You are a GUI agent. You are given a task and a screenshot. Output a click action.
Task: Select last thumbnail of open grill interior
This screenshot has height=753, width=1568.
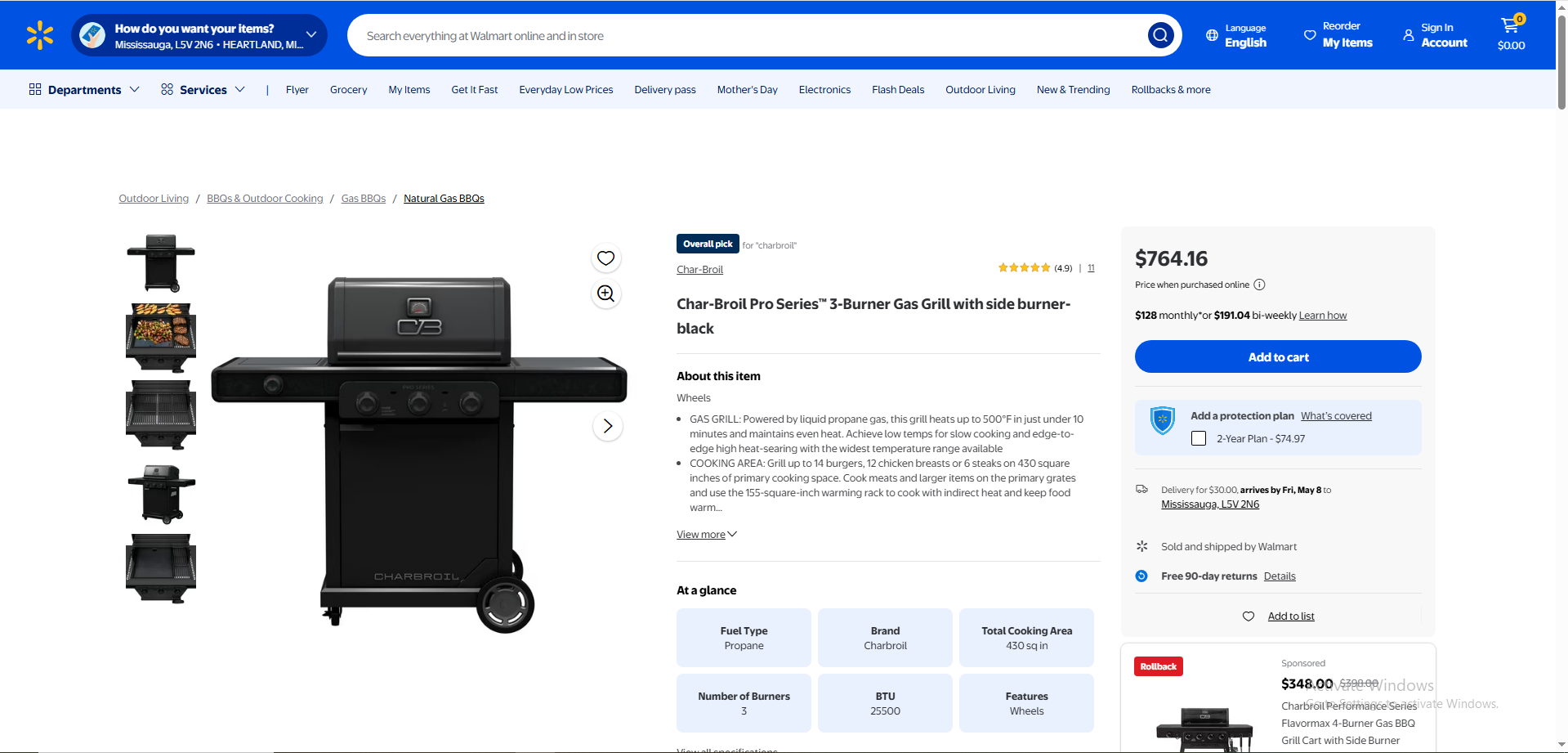pyautogui.click(x=161, y=569)
